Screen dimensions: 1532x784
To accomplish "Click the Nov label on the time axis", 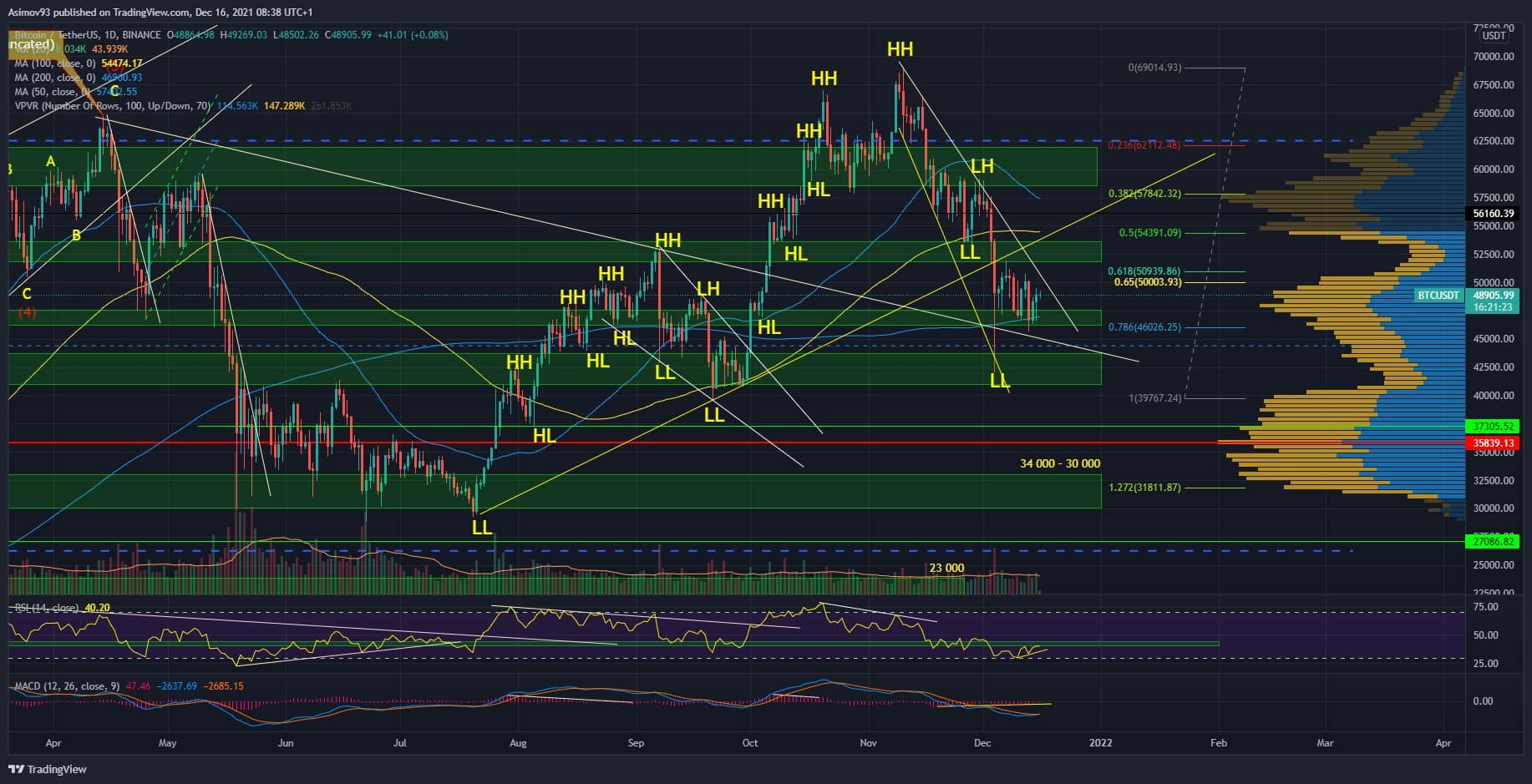I will (868, 743).
